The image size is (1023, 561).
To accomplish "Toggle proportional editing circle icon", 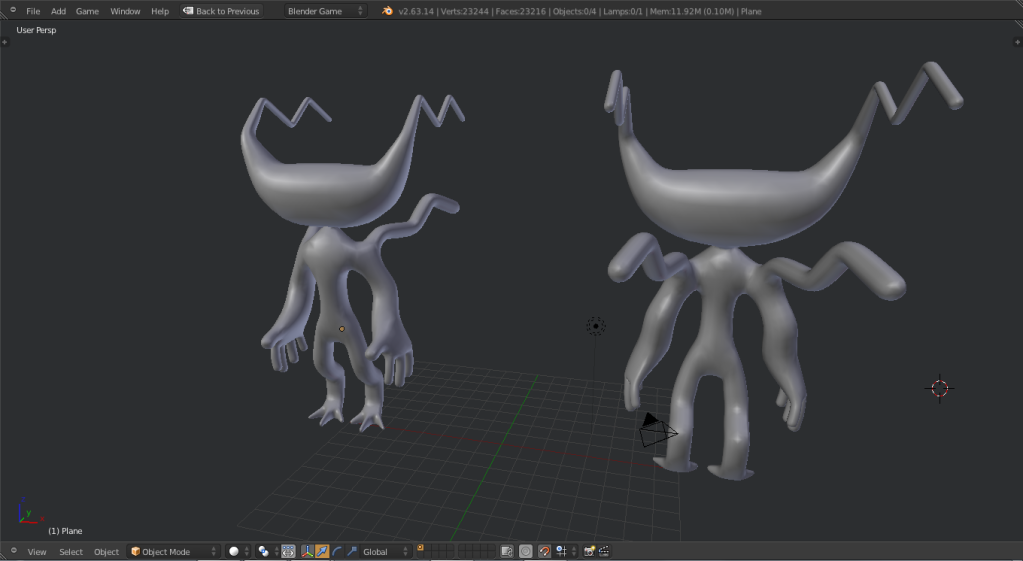I will pyautogui.click(x=526, y=552).
